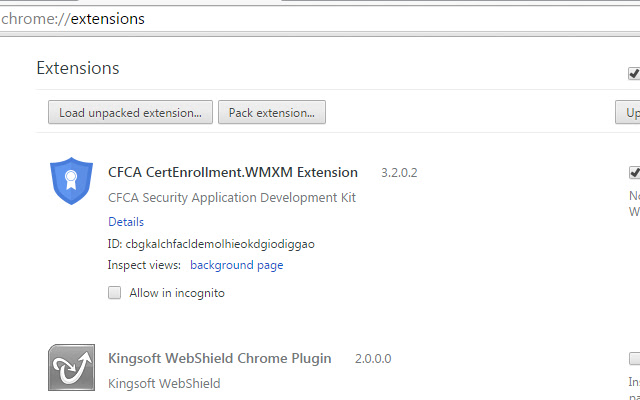Click the Kingsoft WebShield extension icon
Viewport: 640px width, 400px height.
[x=71, y=367]
